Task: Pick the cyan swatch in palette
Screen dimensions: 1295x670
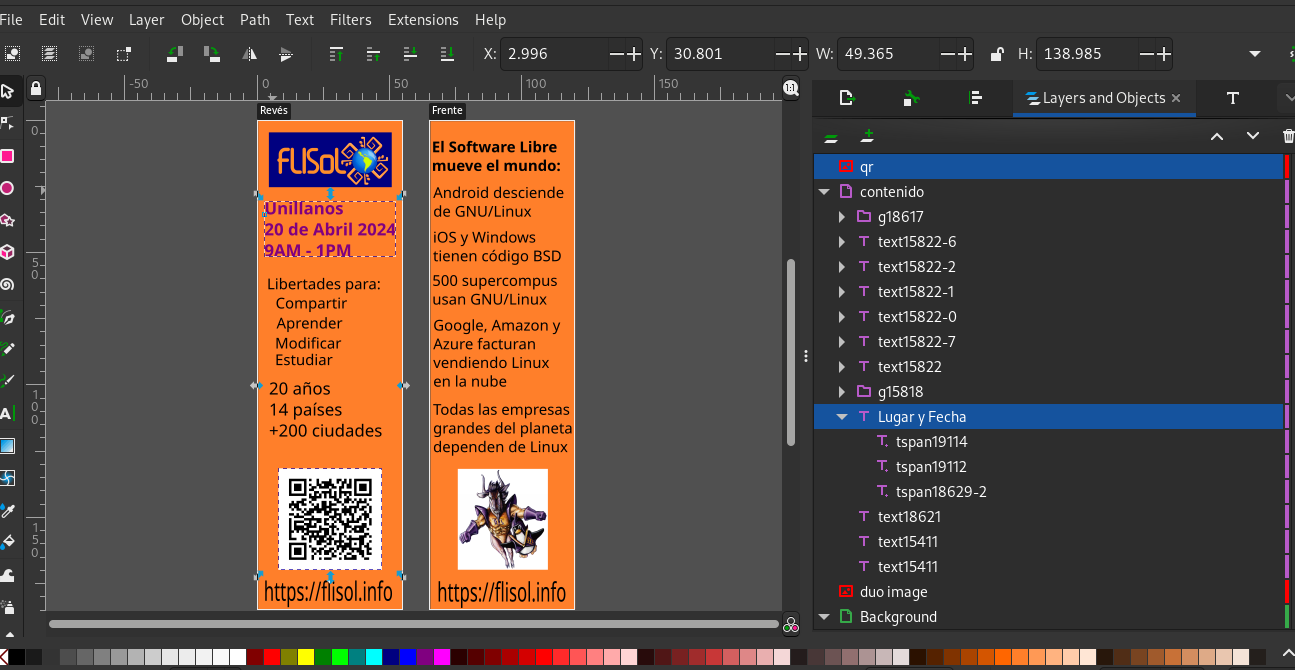Action: [373, 657]
